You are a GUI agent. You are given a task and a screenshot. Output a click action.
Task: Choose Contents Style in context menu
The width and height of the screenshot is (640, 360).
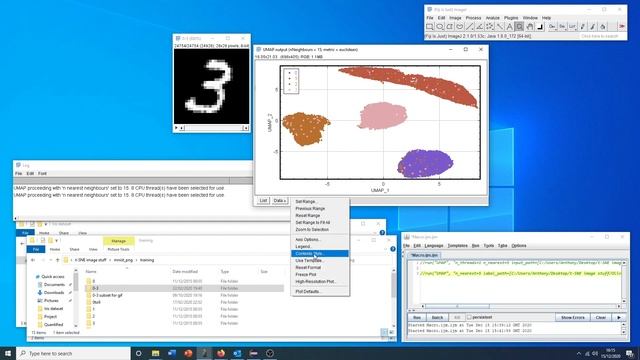point(320,253)
